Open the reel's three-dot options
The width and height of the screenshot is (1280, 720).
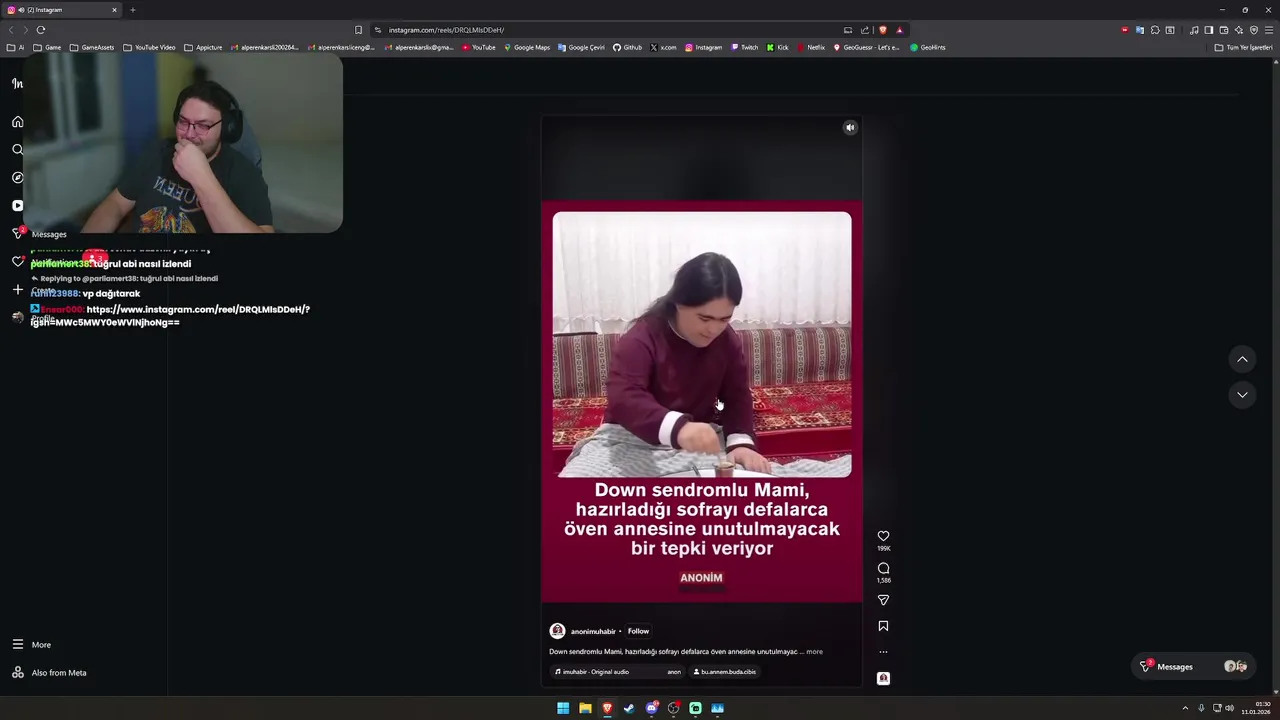coord(883,652)
